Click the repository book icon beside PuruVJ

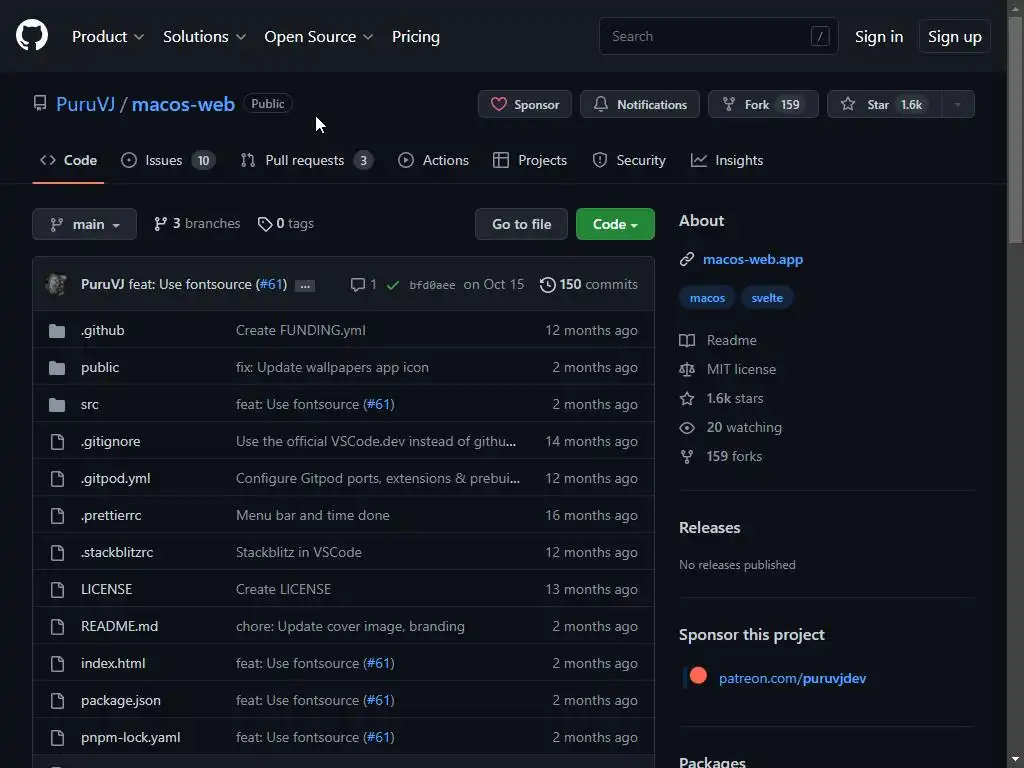point(40,103)
